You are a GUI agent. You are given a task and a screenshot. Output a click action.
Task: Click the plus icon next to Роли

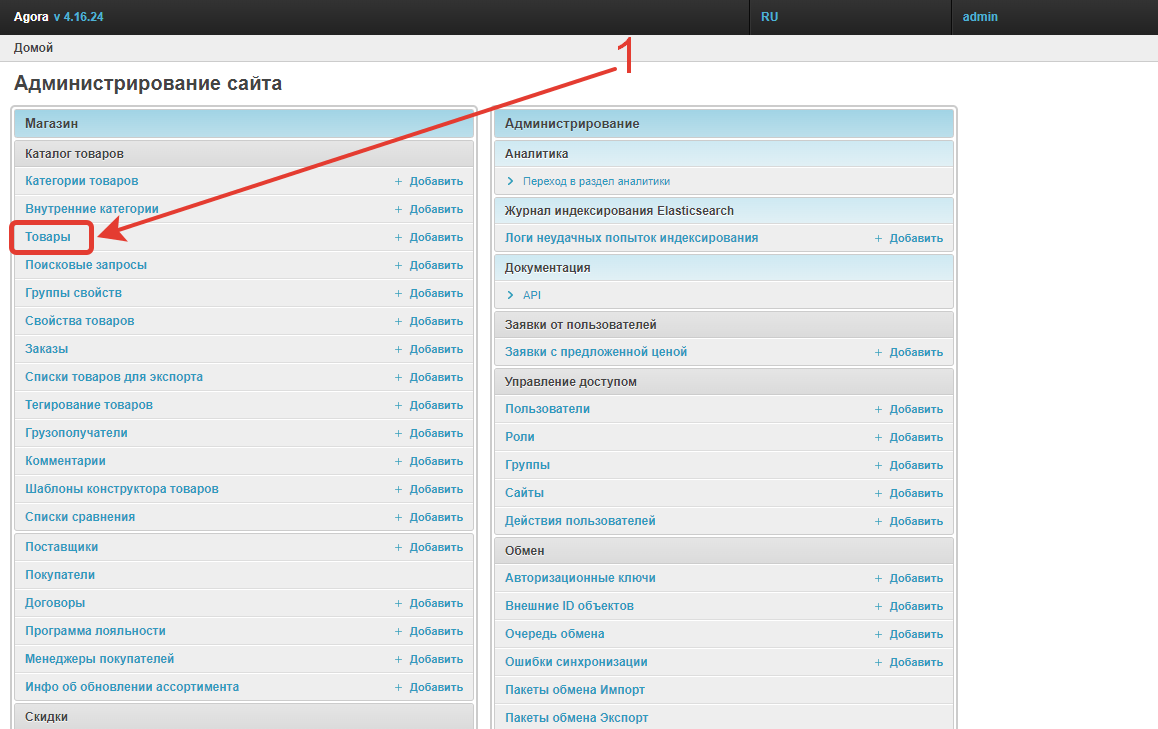point(878,438)
